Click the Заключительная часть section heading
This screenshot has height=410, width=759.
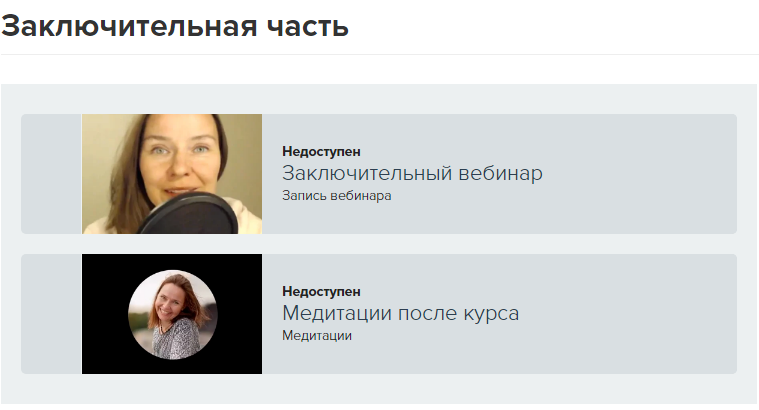point(175,26)
